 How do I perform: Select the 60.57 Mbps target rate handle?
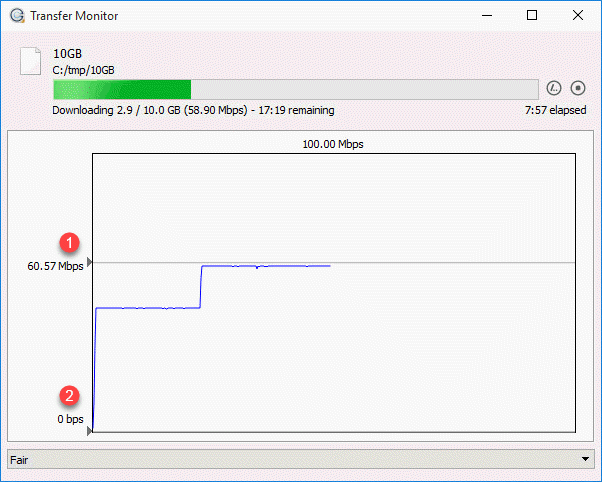pyautogui.click(x=89, y=262)
